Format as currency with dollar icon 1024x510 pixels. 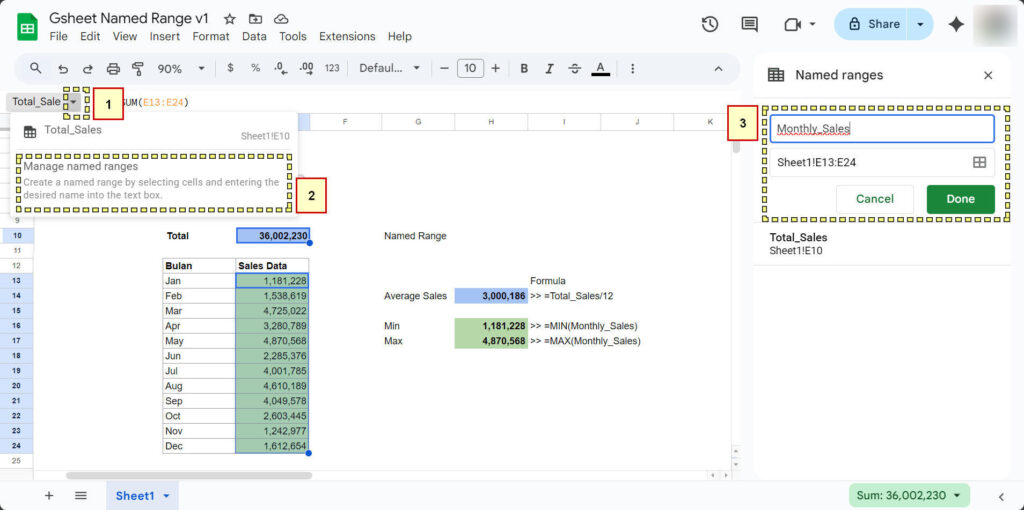point(230,68)
